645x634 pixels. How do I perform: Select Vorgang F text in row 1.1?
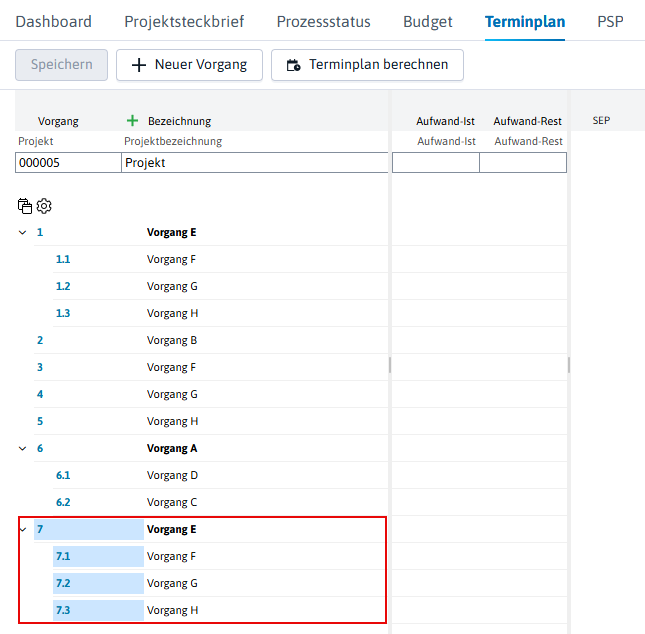171,260
